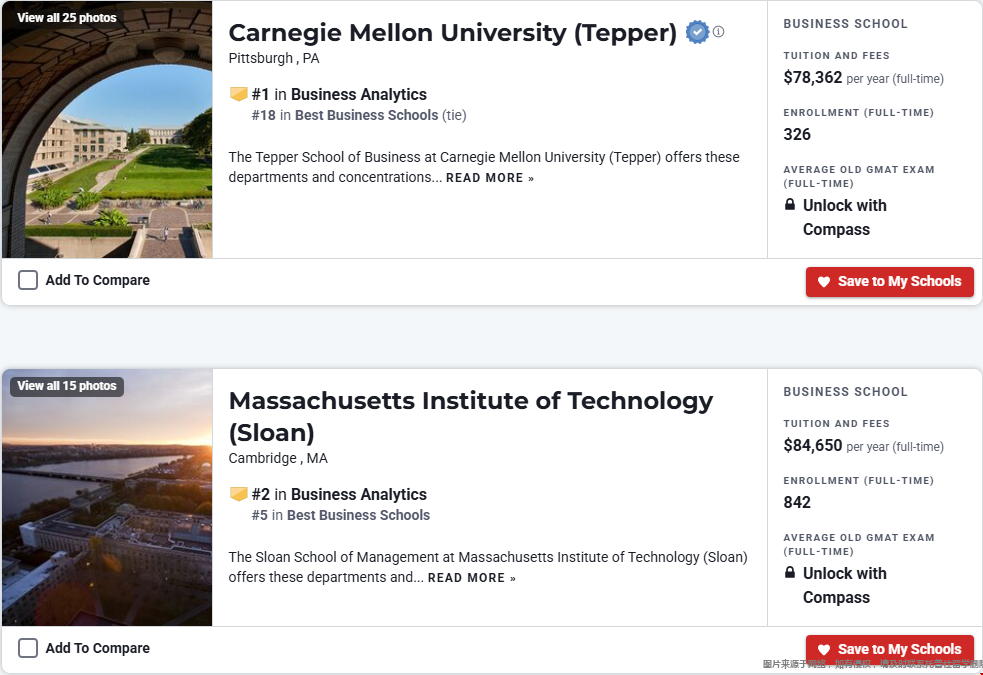This screenshot has width=983, height=675.
Task: Expand READ MORE for Tepper description
Action: click(490, 178)
